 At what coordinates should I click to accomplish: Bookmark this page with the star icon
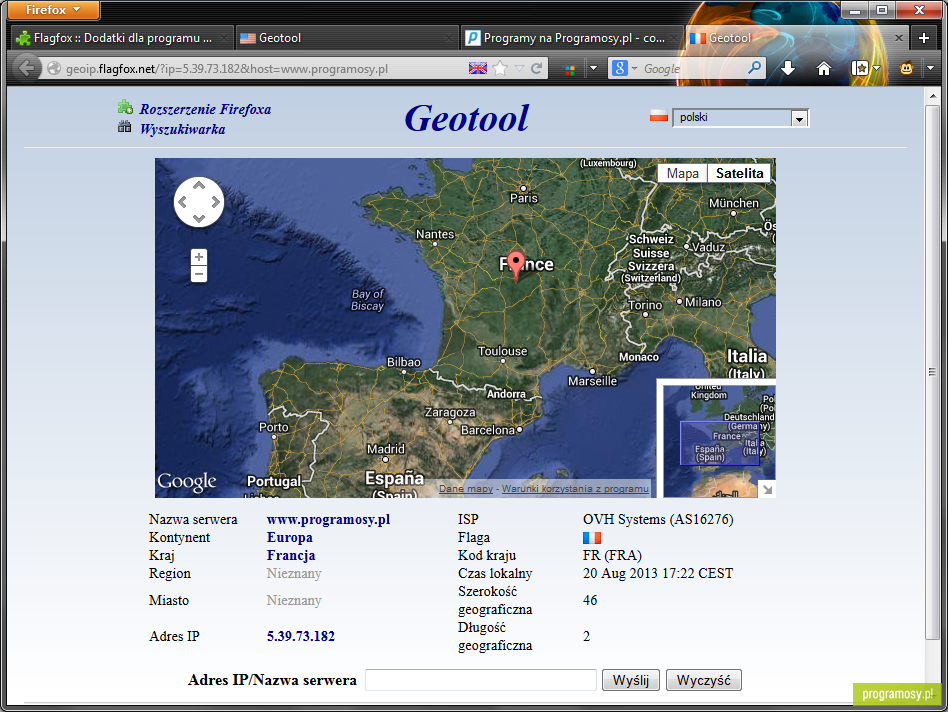(500, 68)
